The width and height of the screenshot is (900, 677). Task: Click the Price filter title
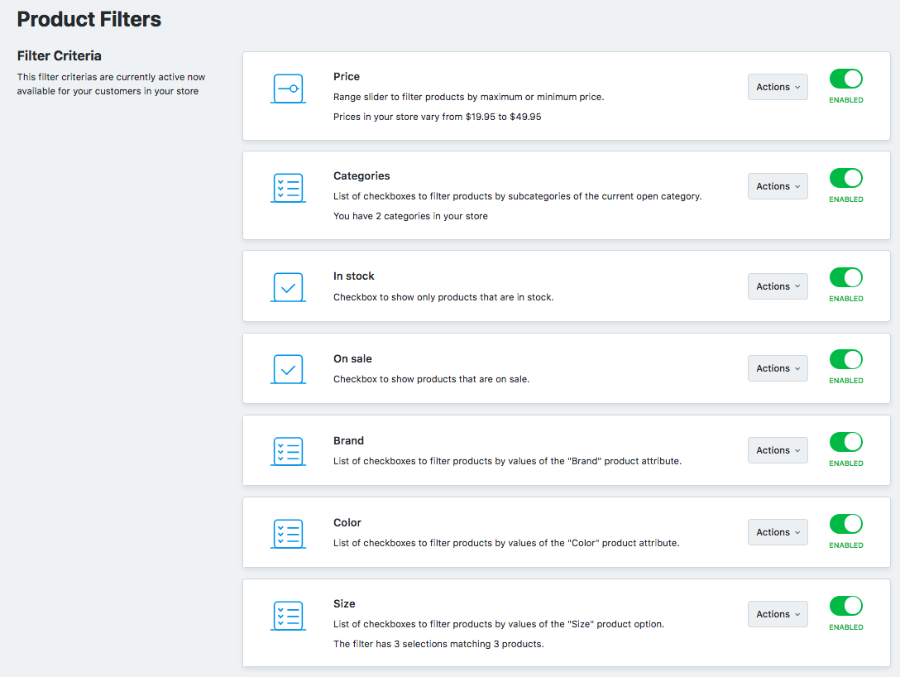point(346,76)
